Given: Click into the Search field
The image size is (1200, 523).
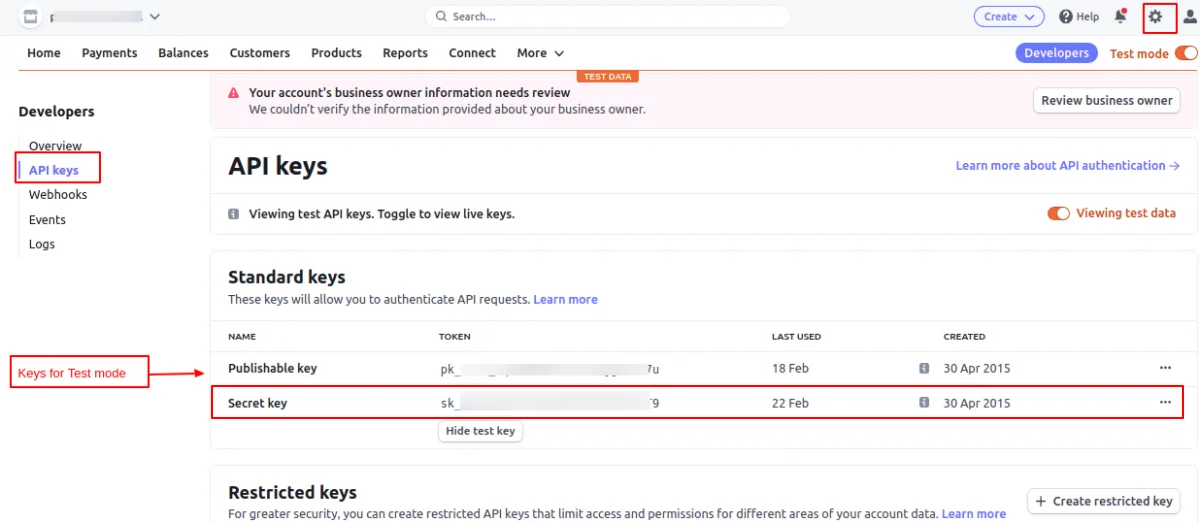Looking at the screenshot, I should point(607,16).
